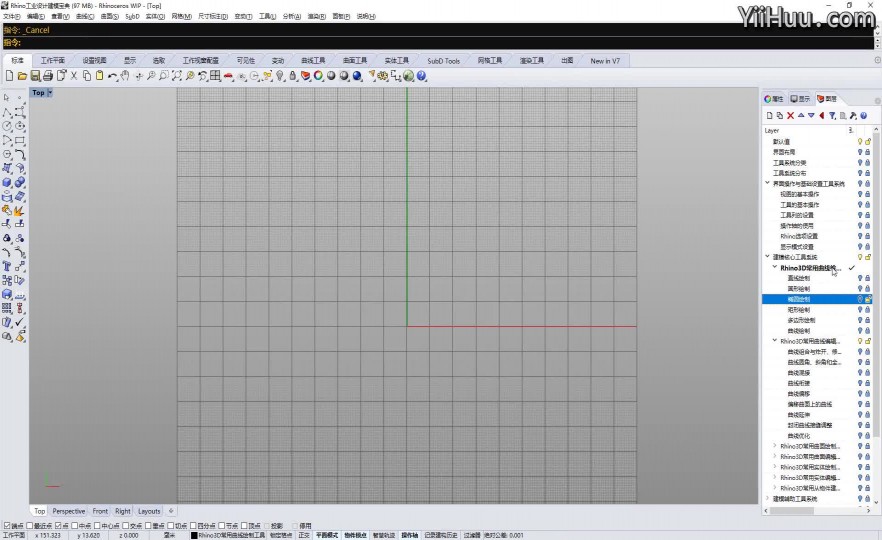
Task: Switch to the Perspective viewport tab
Action: pyautogui.click(x=69, y=511)
